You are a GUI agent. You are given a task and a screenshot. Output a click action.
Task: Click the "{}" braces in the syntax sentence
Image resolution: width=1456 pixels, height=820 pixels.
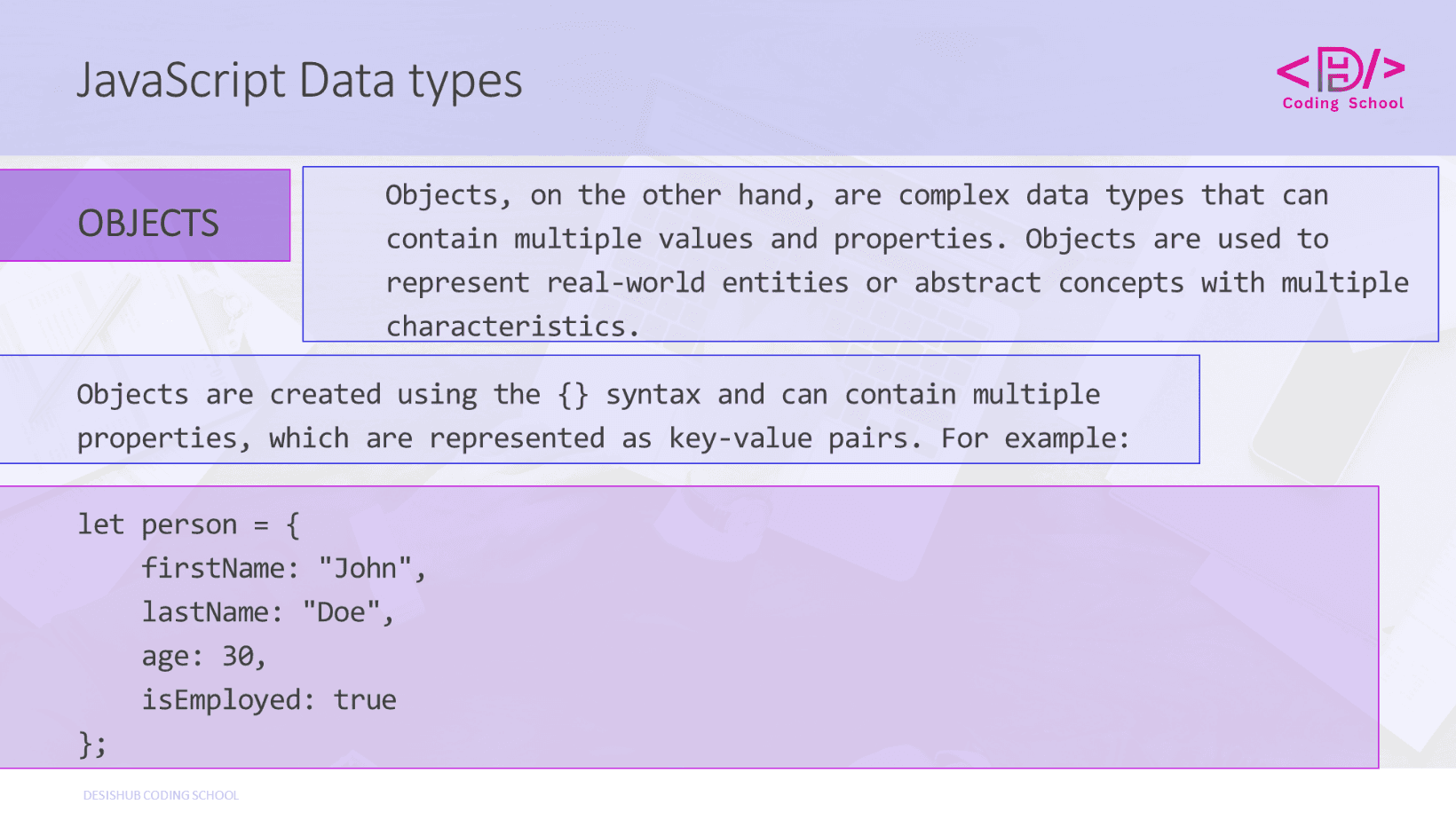click(x=573, y=395)
